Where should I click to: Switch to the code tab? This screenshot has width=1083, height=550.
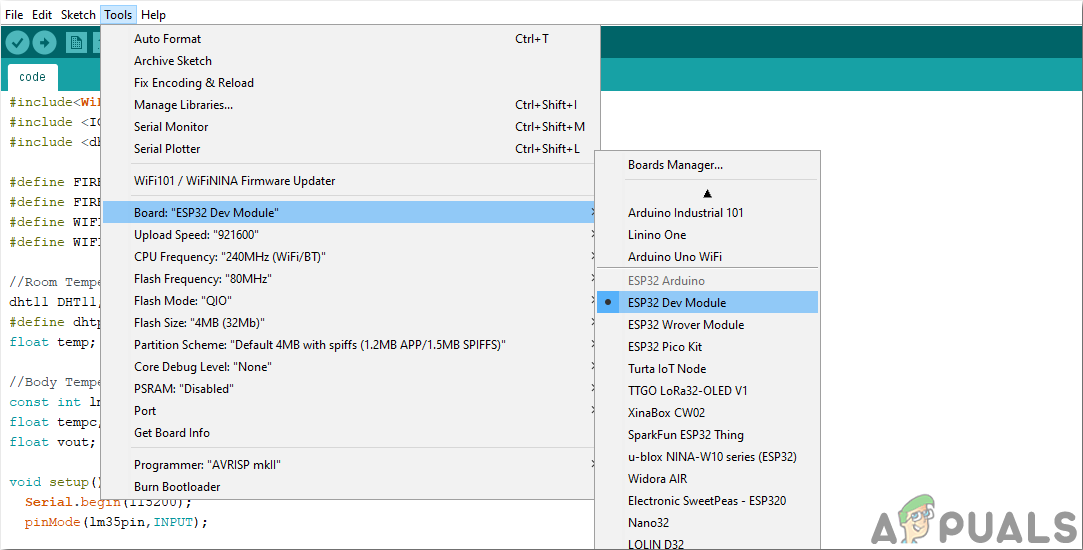32,77
